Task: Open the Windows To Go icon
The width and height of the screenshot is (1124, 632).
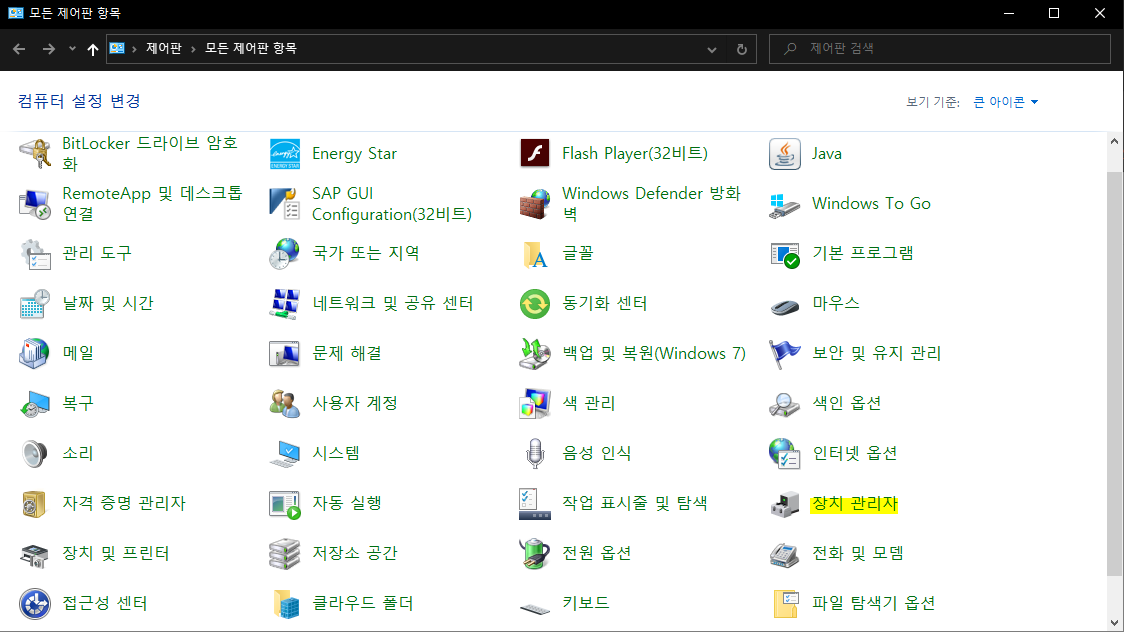Action: (785, 204)
